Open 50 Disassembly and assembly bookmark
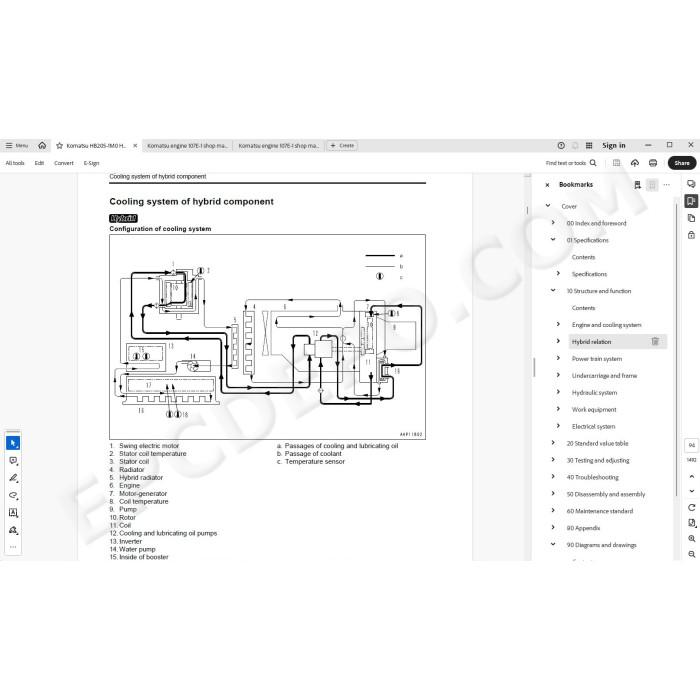 (606, 494)
